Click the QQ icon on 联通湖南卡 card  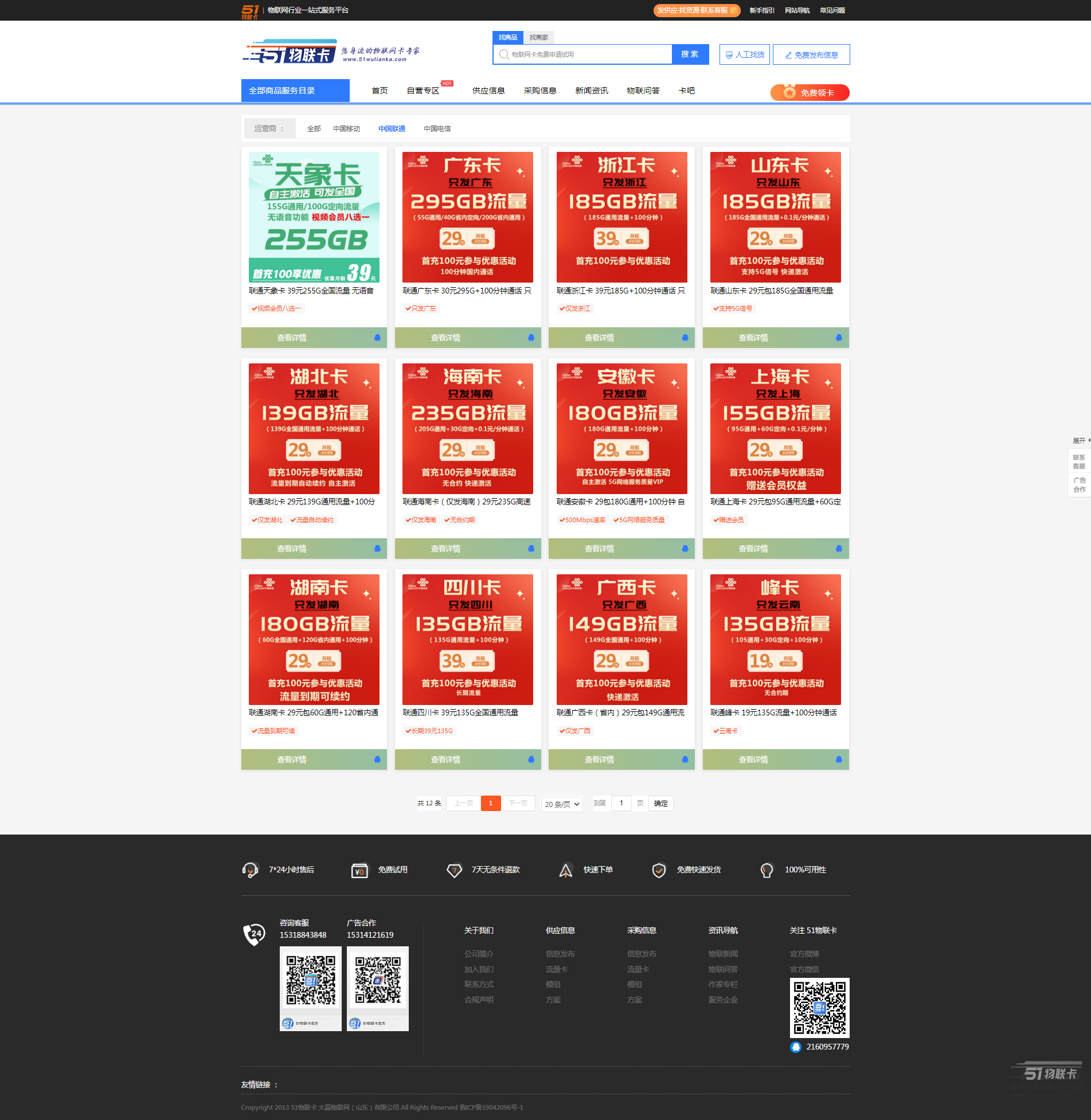coord(377,759)
